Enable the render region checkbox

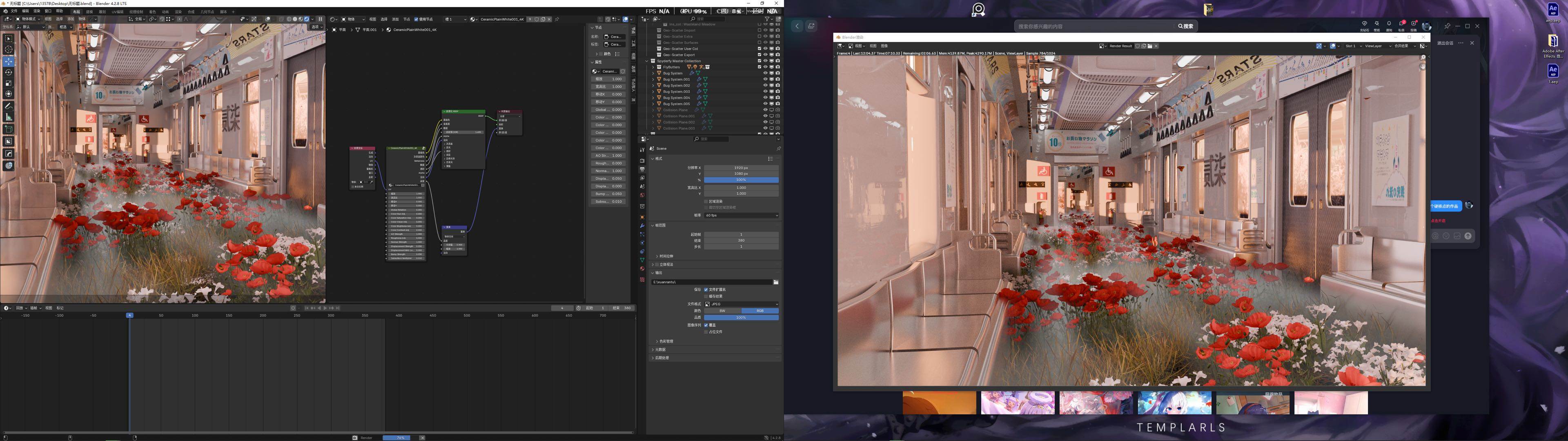[706, 201]
